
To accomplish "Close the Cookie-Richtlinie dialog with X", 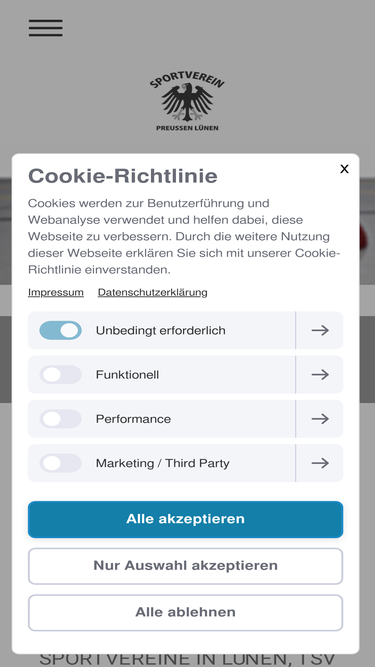I will point(344,169).
